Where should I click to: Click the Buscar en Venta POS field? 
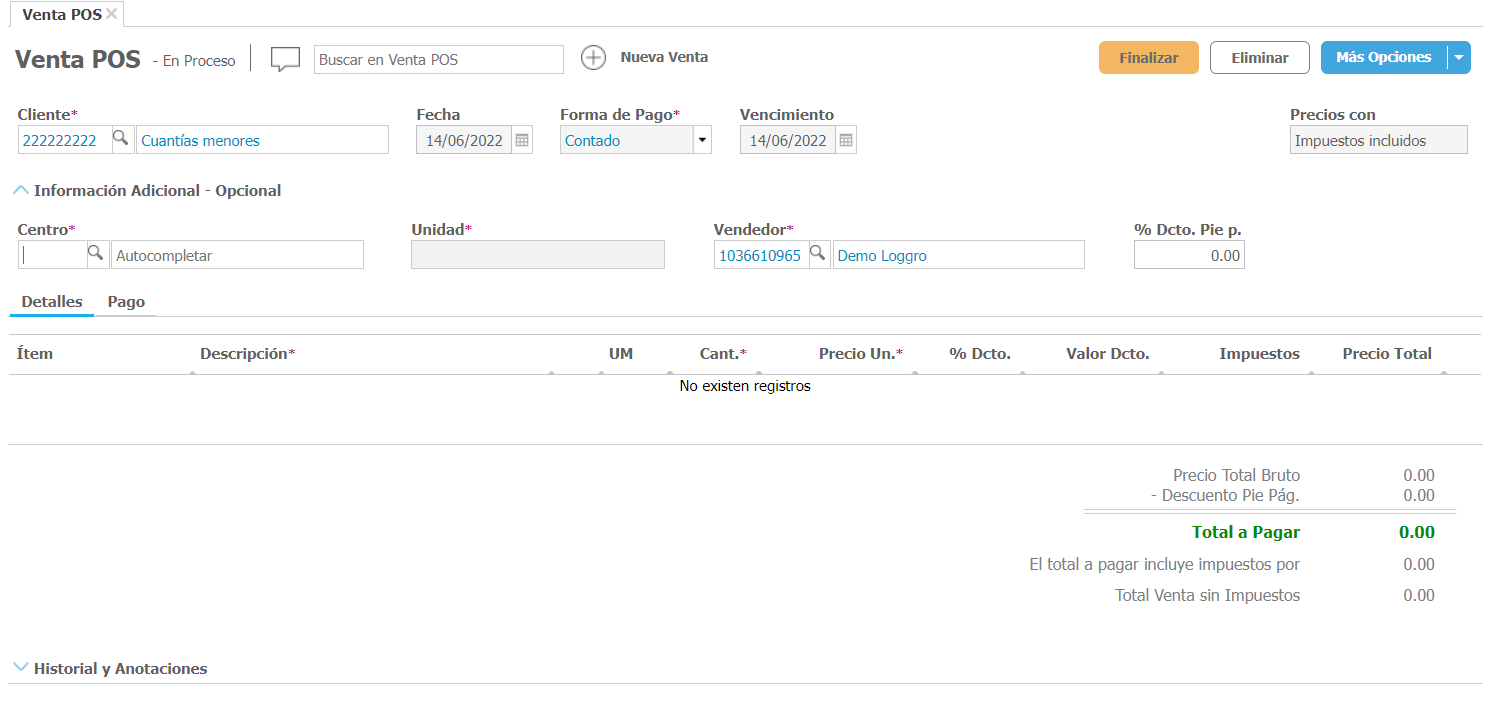pos(438,60)
